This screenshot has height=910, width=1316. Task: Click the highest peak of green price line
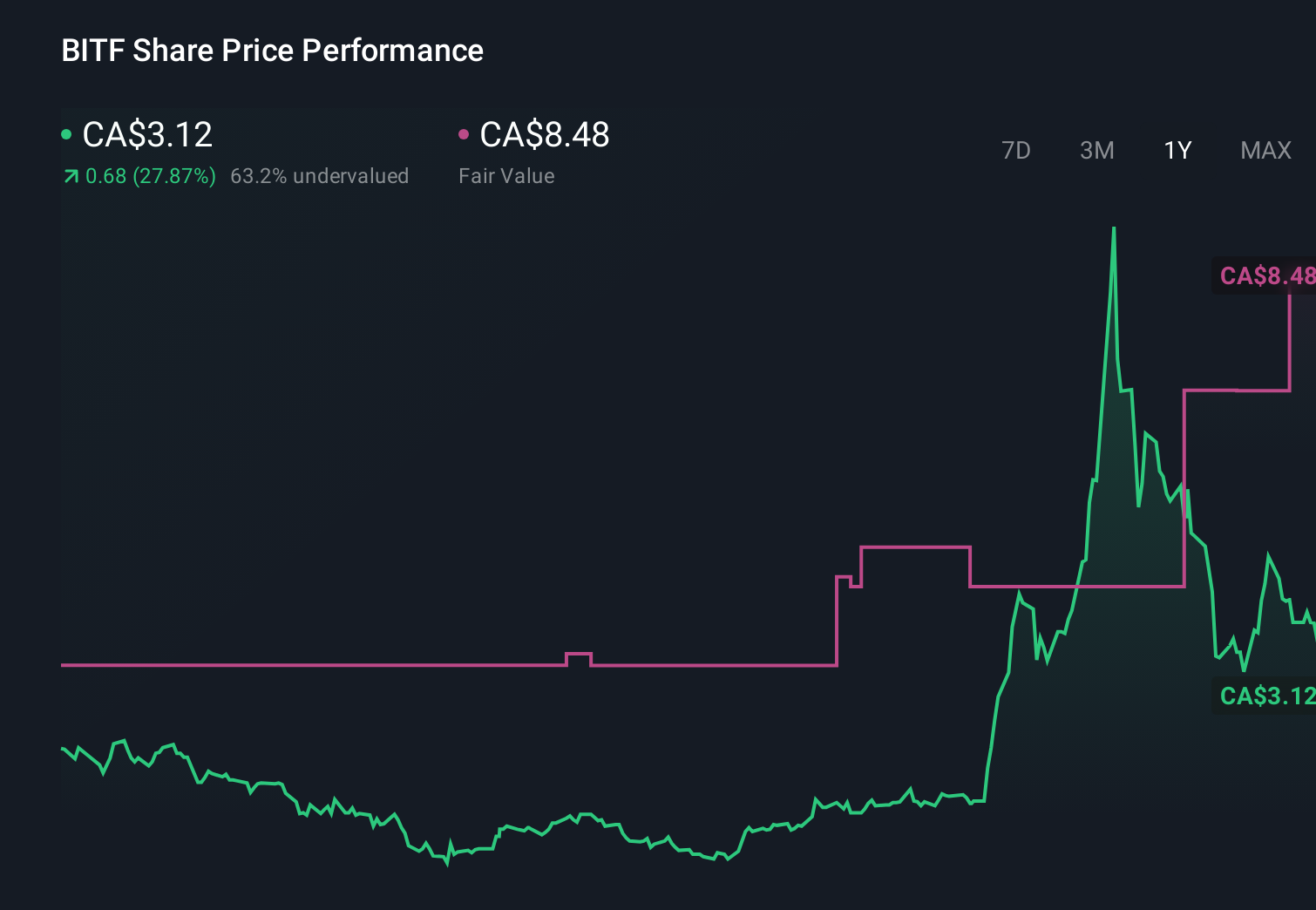(1114, 229)
